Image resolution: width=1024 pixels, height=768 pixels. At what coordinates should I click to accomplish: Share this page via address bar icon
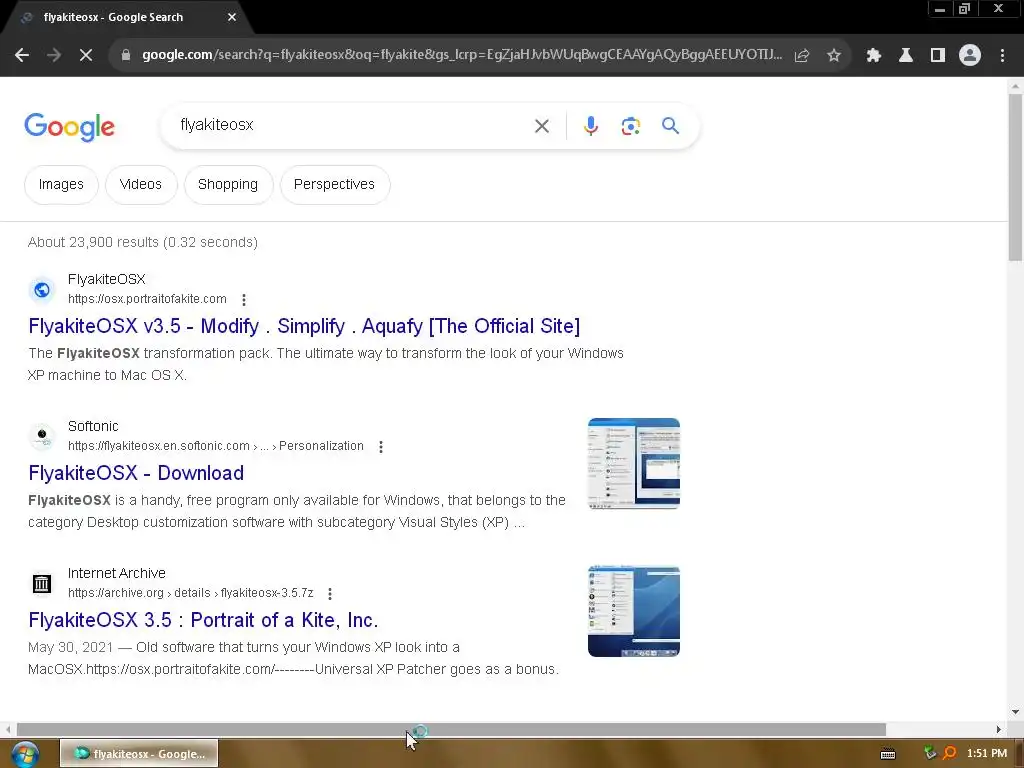pyautogui.click(x=802, y=56)
